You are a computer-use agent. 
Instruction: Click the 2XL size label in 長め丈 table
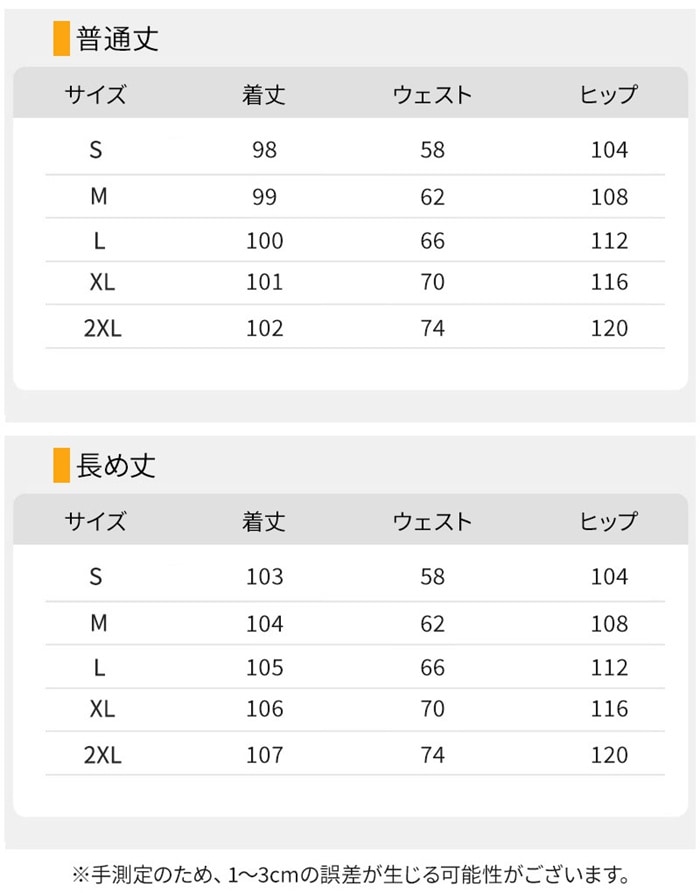(x=102, y=755)
